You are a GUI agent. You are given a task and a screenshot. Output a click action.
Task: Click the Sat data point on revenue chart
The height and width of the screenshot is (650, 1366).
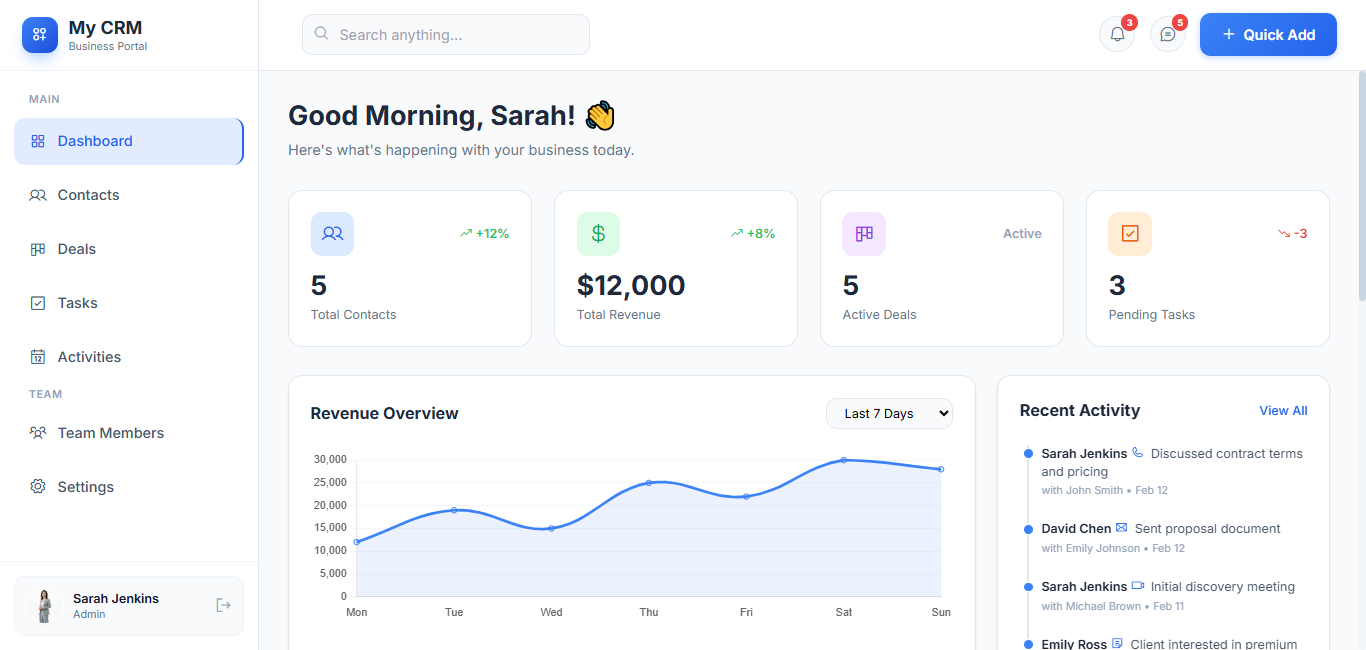coord(844,460)
